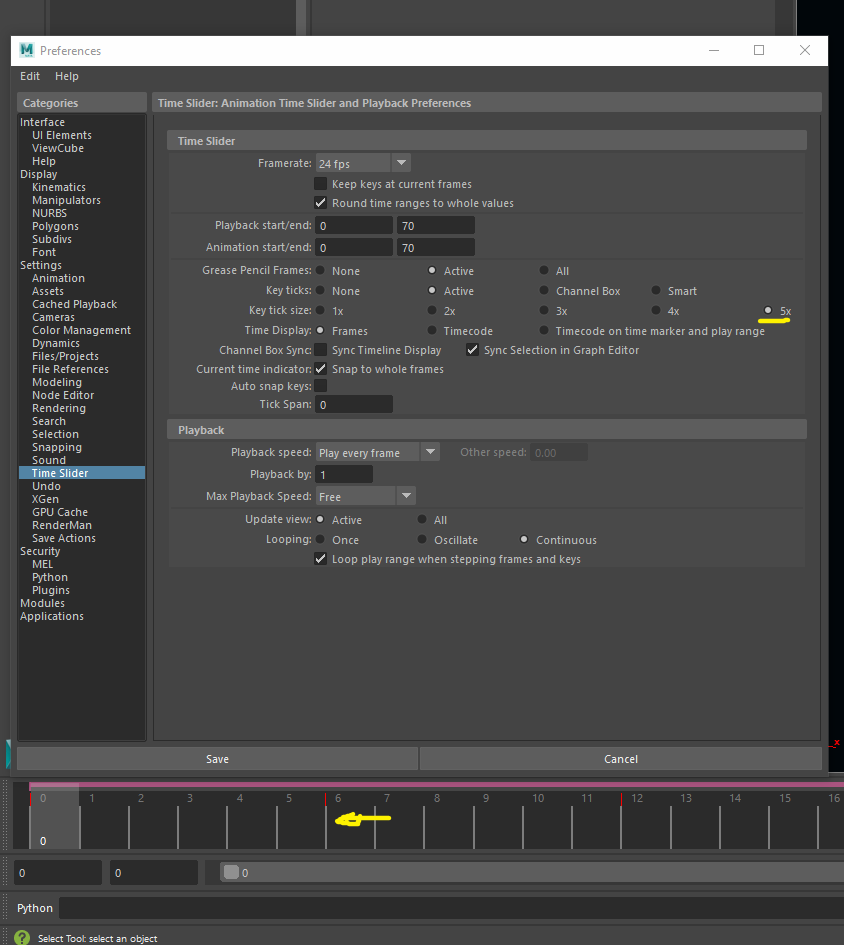
Task: Click the Playback end field showing 70
Action: tap(436, 225)
